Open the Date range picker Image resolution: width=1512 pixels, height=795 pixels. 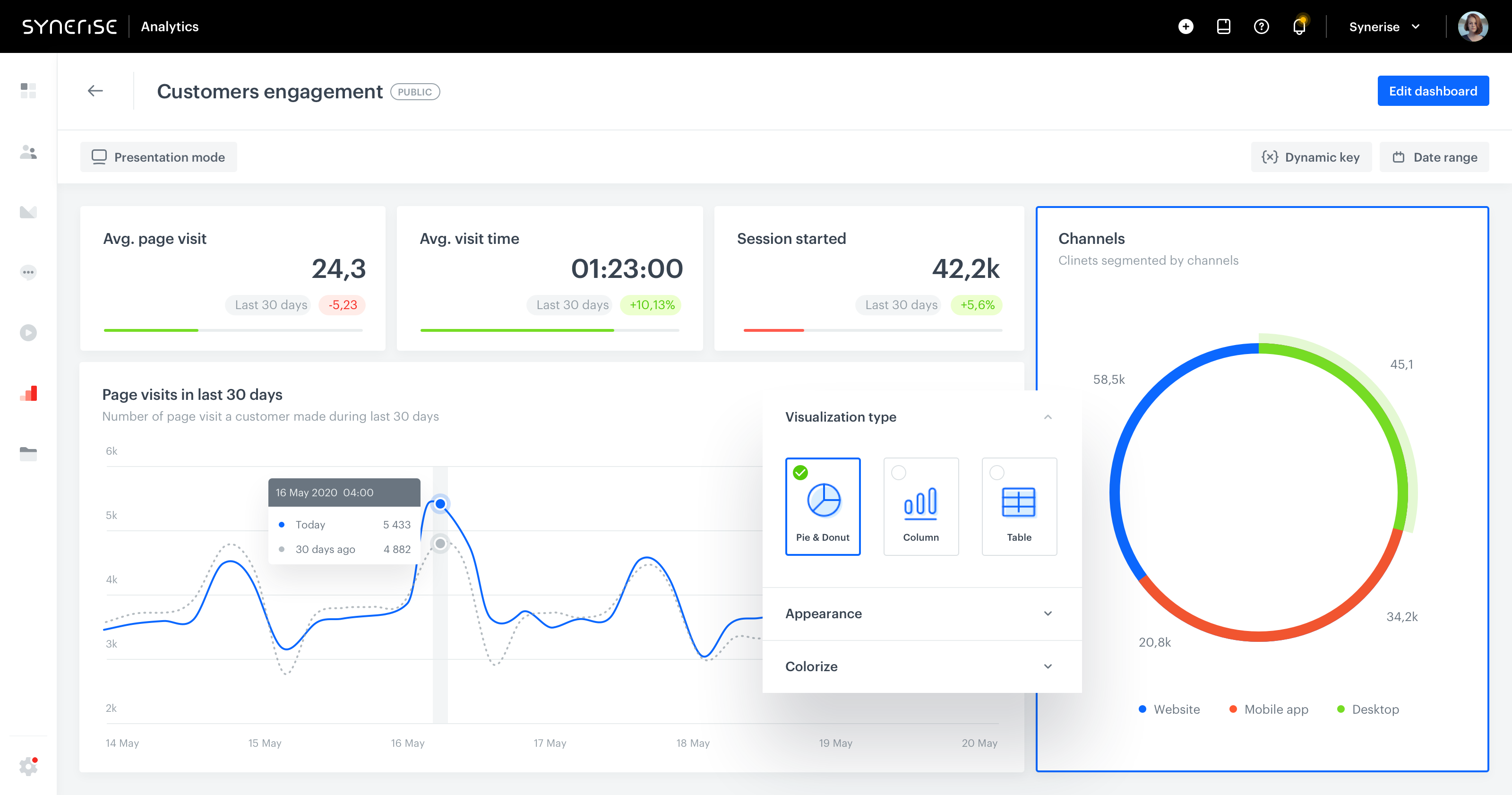1434,157
